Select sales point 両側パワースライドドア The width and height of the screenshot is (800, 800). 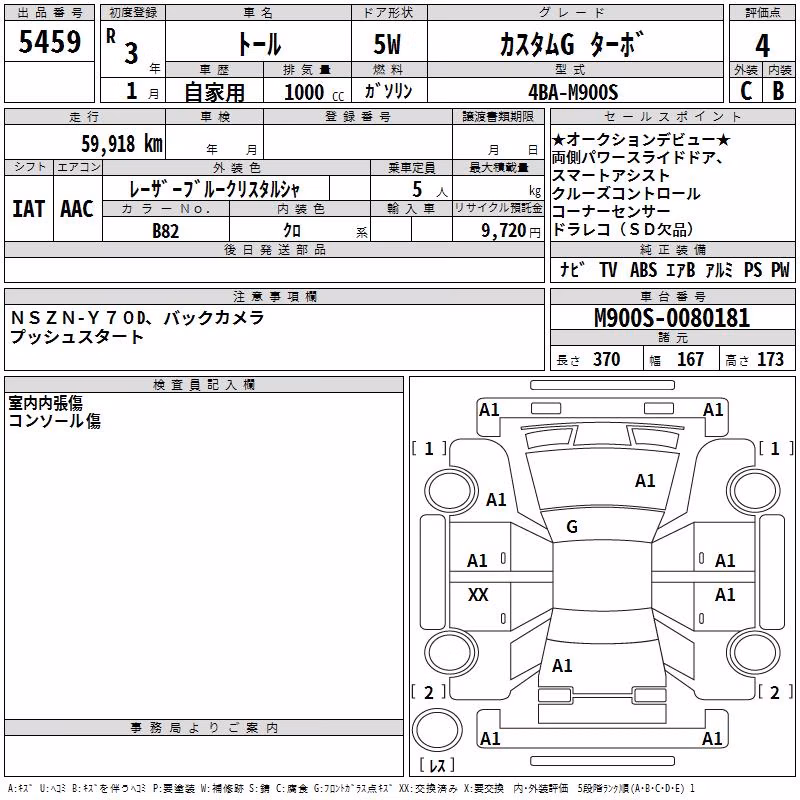point(633,158)
